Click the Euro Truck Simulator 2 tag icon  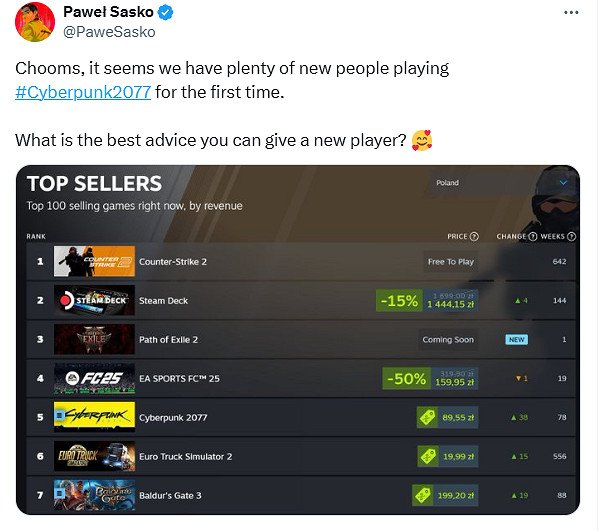[x=425, y=456]
